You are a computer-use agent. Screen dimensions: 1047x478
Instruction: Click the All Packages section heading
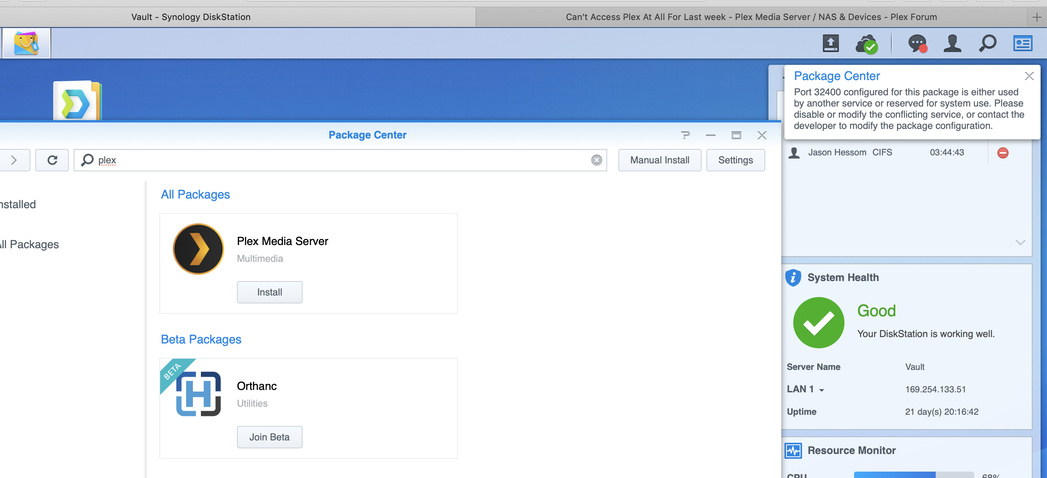click(x=195, y=194)
